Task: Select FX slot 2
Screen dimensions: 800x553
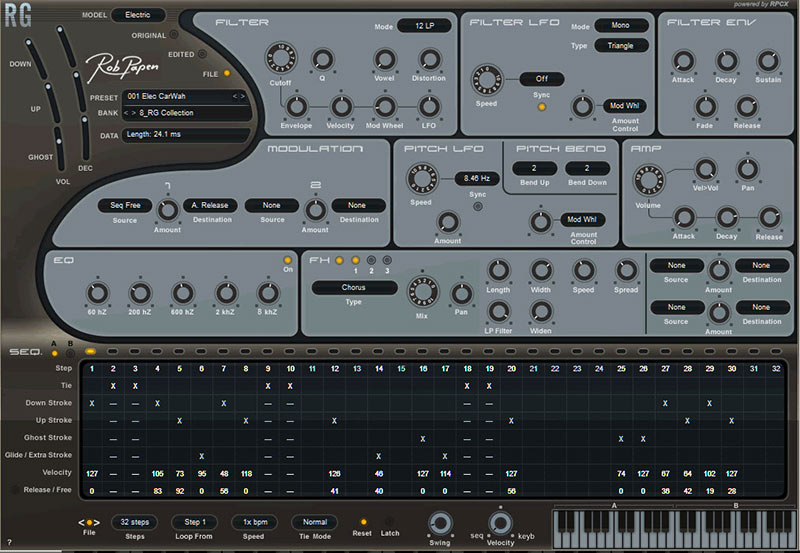Action: pos(370,260)
